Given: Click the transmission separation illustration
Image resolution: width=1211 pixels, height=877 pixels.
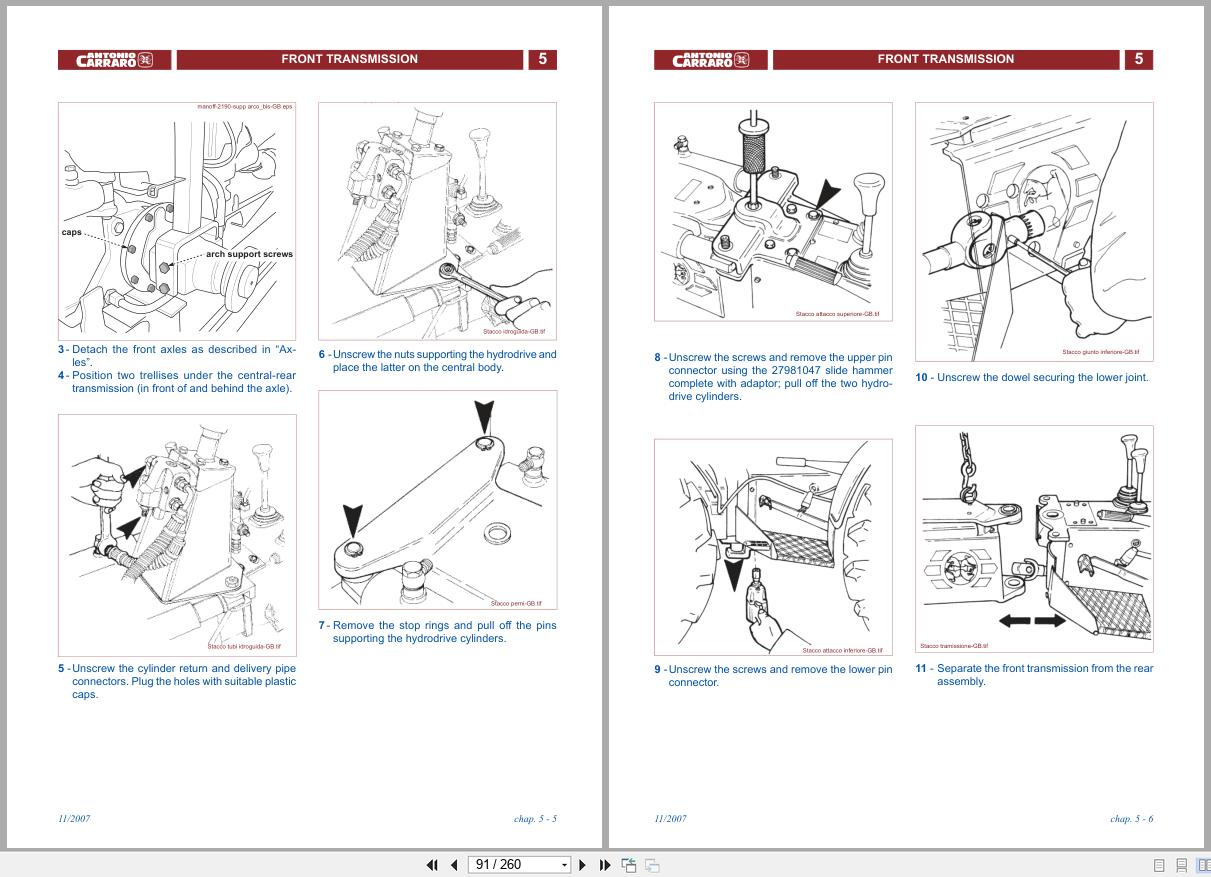Looking at the screenshot, I should 1034,539.
